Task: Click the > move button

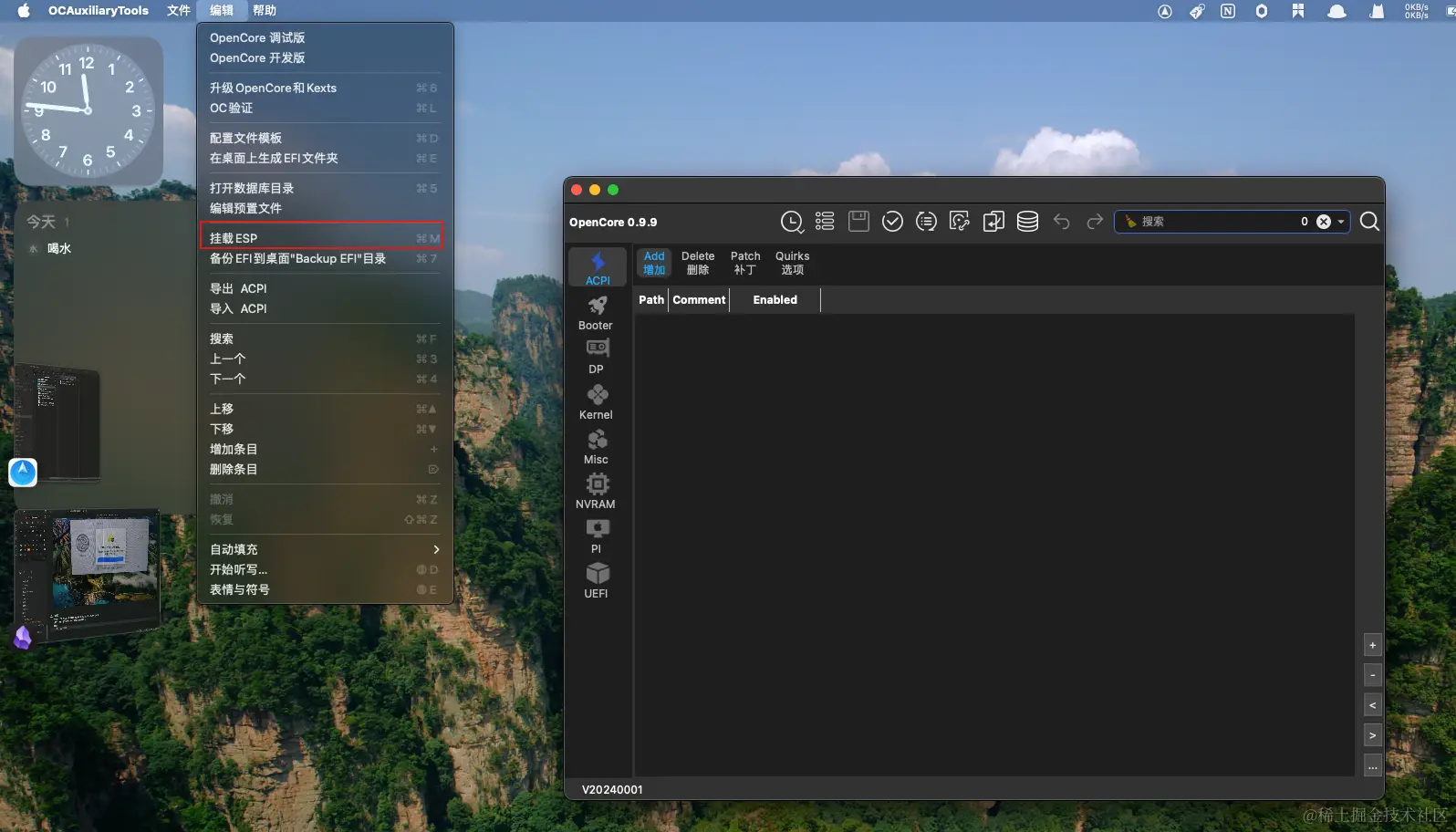Action: point(1372,735)
